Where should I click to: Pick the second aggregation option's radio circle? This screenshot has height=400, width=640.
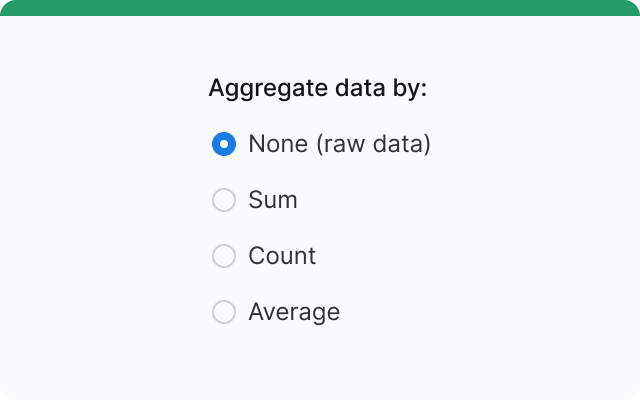(x=224, y=200)
